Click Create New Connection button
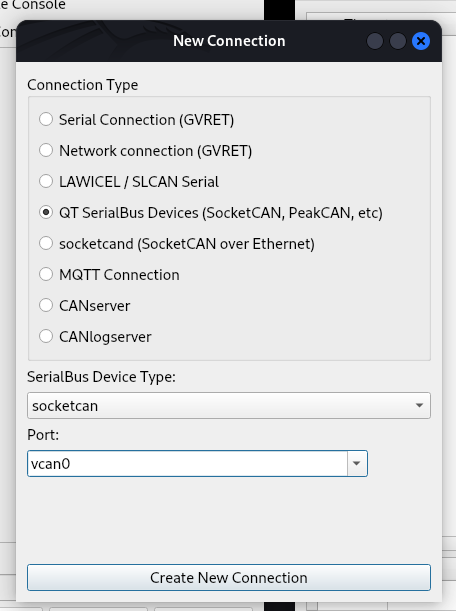Viewport: 456px width, 611px height. (229, 577)
